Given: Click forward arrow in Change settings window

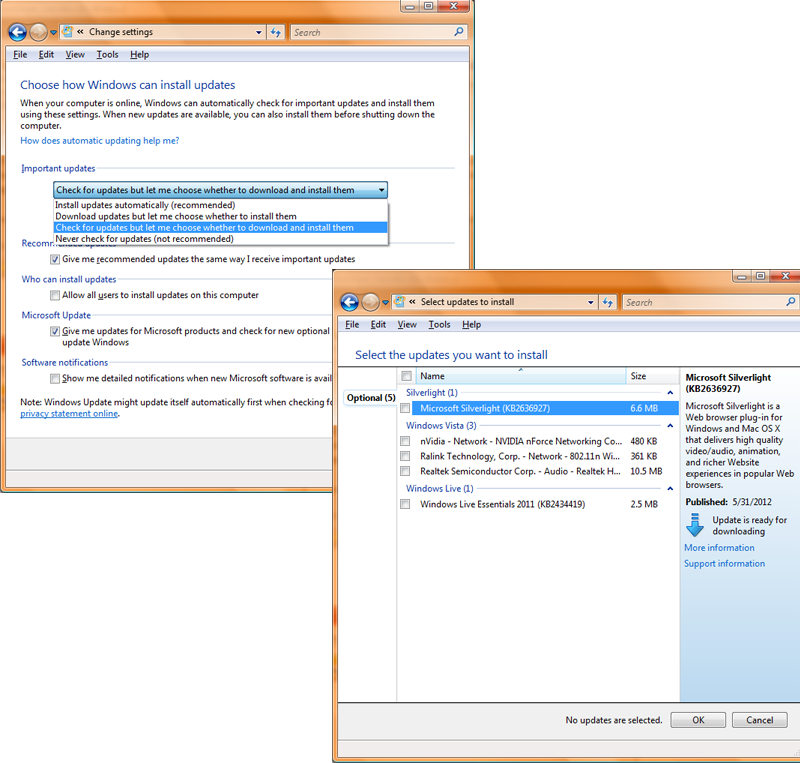Looking at the screenshot, I should (x=38, y=32).
